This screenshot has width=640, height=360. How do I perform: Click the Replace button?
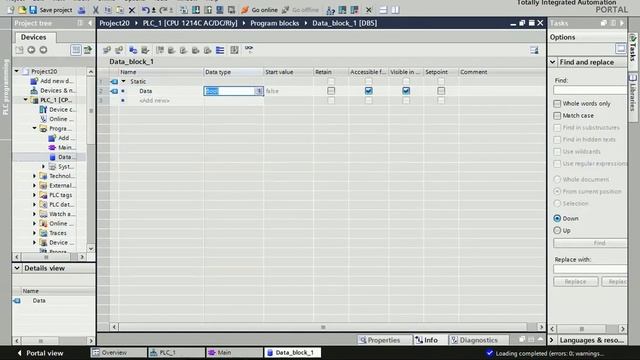(576, 282)
